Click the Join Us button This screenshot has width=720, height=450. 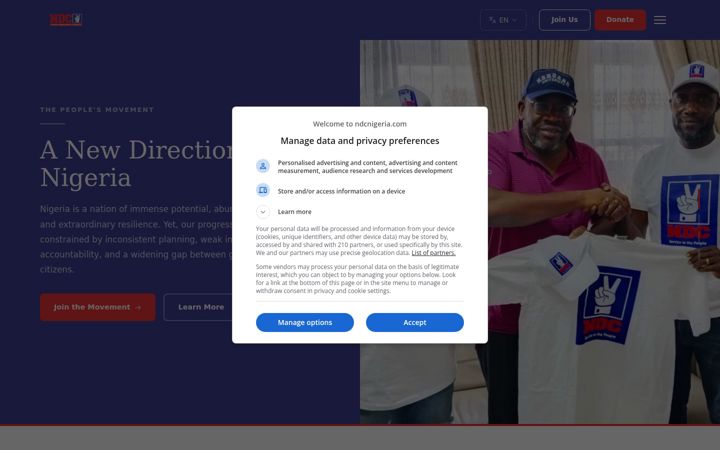click(x=564, y=20)
